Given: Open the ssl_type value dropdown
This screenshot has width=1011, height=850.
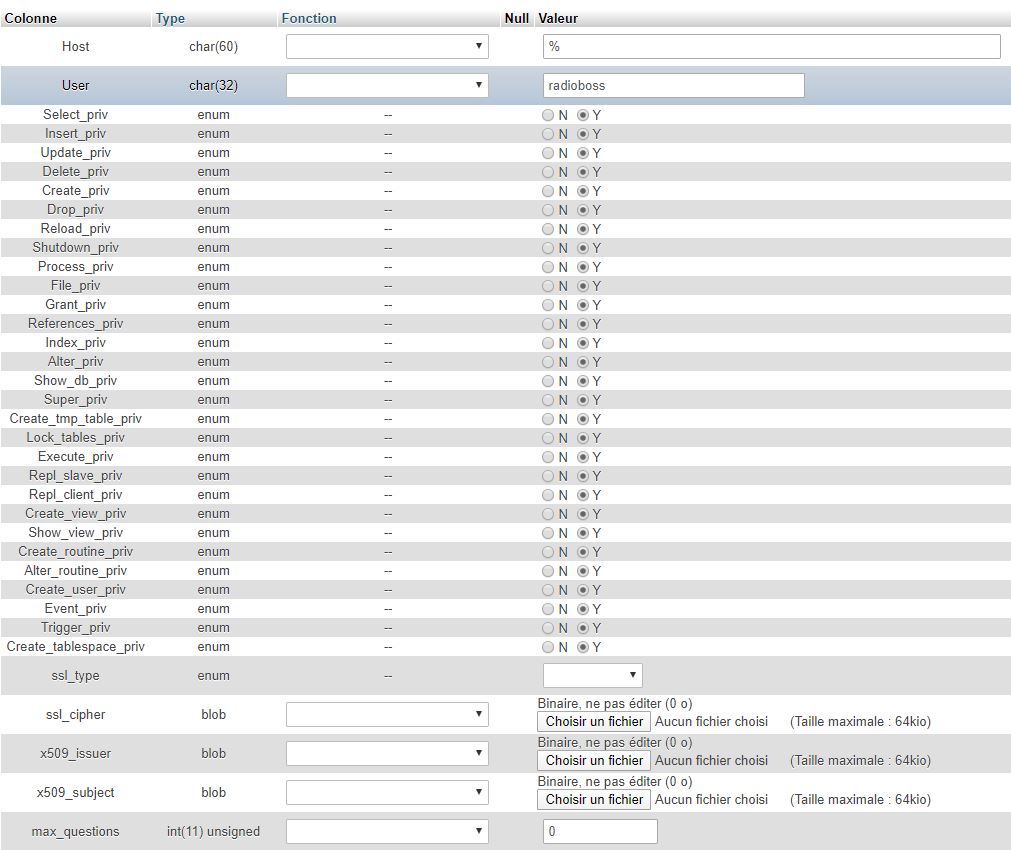Looking at the screenshot, I should tap(593, 675).
